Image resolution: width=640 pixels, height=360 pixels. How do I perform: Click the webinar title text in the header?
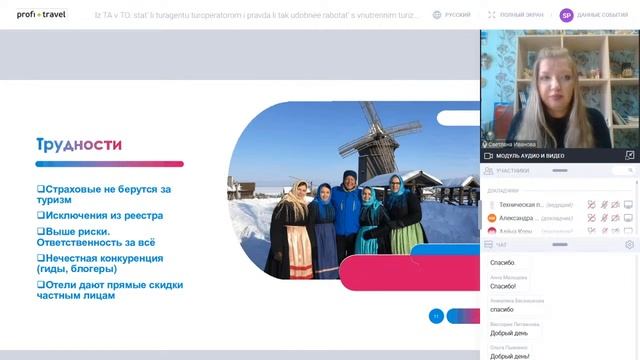pos(256,15)
